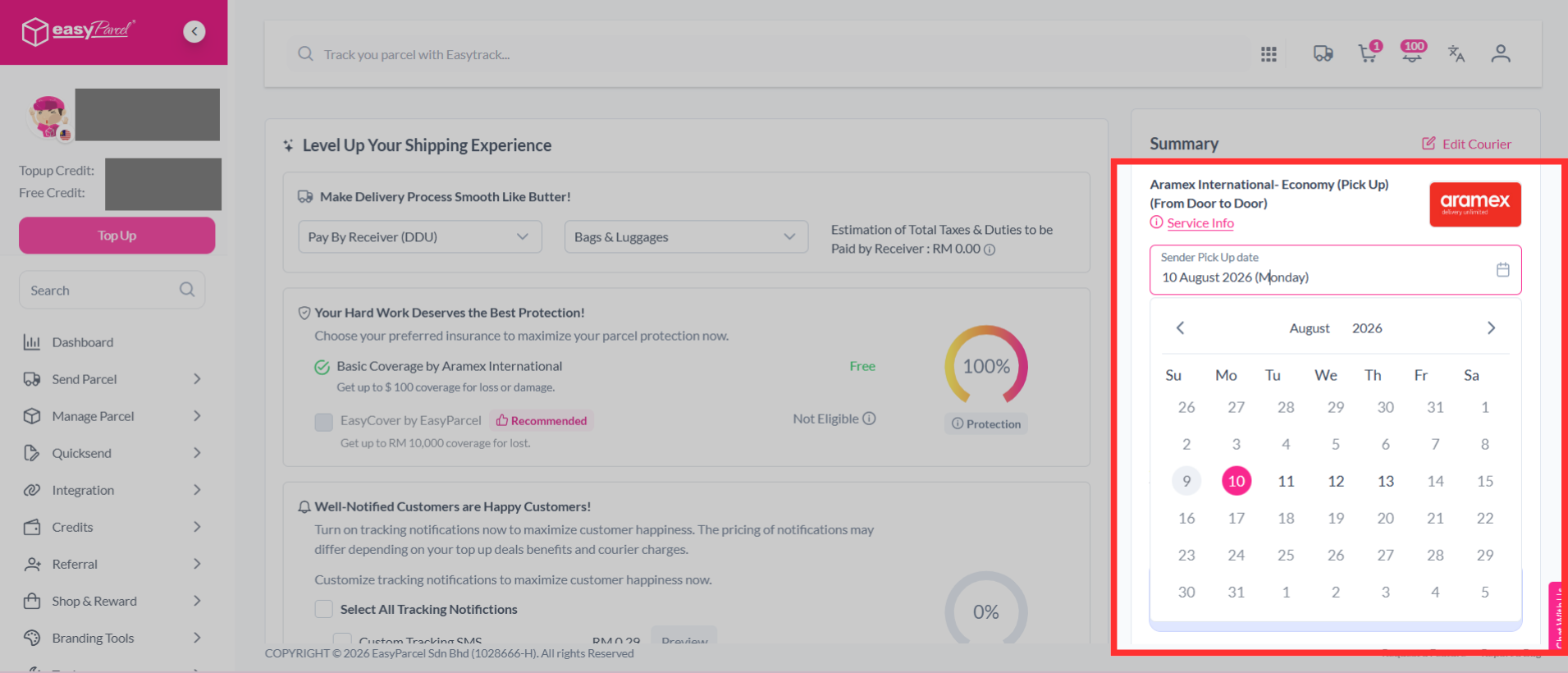The height and width of the screenshot is (673, 1568).
Task: Expand the Referral menu chevron
Action: pyautogui.click(x=197, y=564)
